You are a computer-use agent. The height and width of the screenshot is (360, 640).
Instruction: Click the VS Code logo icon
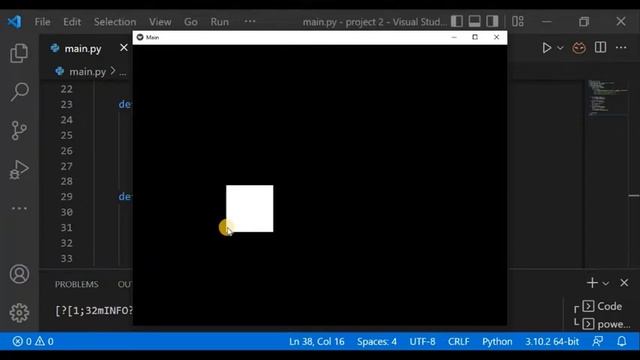click(14, 21)
